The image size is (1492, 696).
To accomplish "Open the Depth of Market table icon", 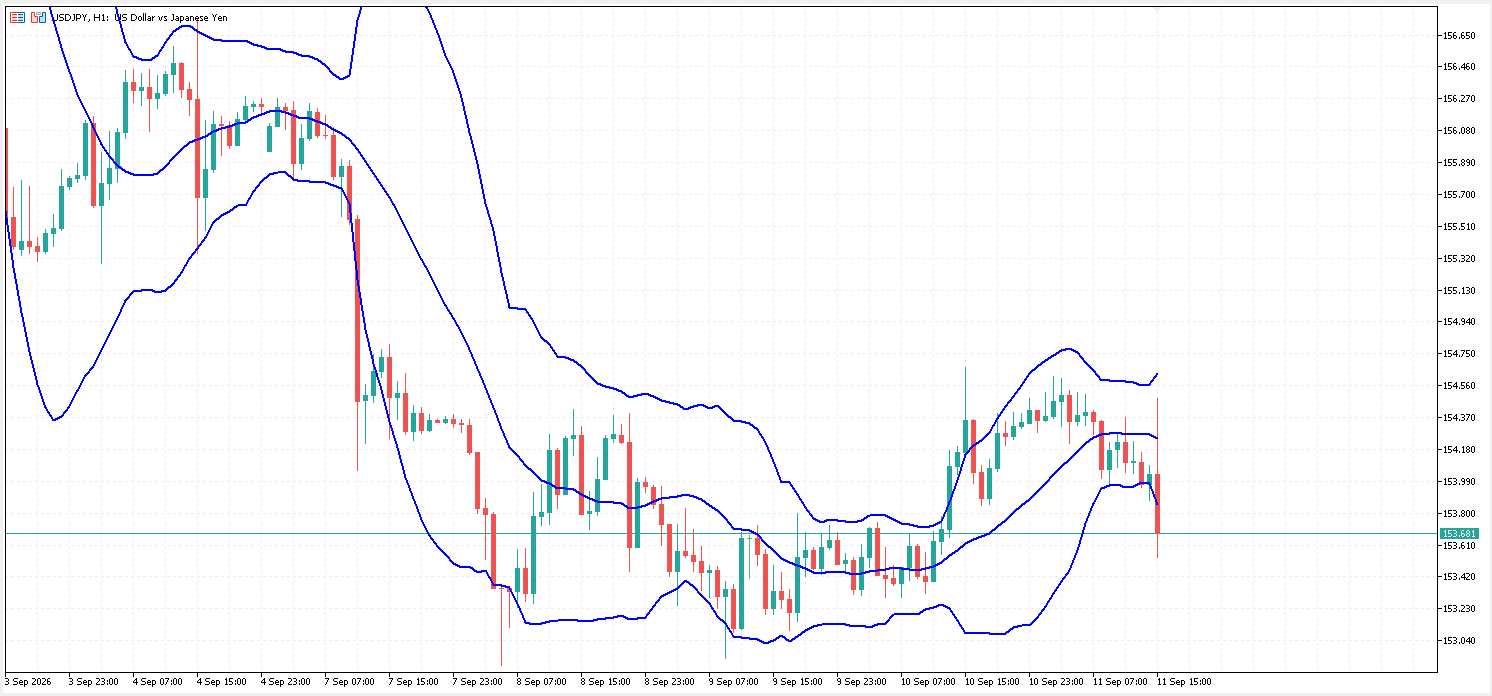I will [17, 17].
